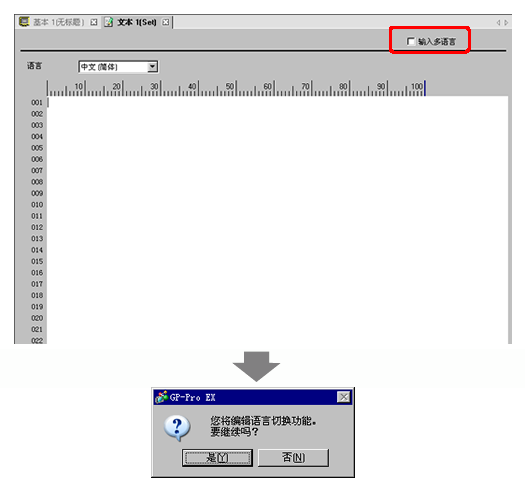The image size is (525, 481).
Task: Click the ruler marker at column 100
Action: tap(425, 88)
